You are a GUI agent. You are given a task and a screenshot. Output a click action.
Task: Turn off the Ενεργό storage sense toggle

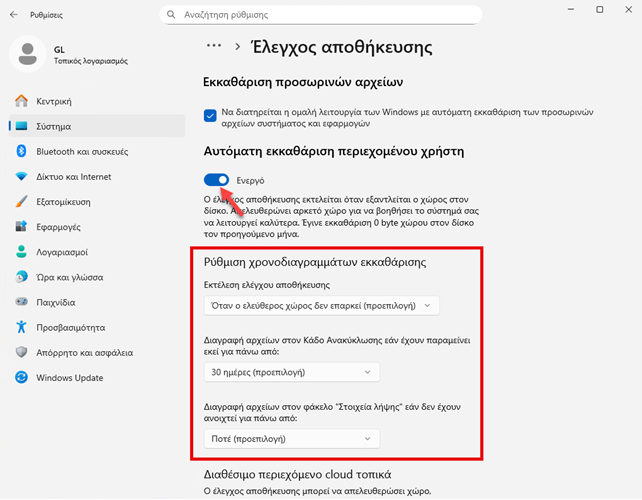216,180
